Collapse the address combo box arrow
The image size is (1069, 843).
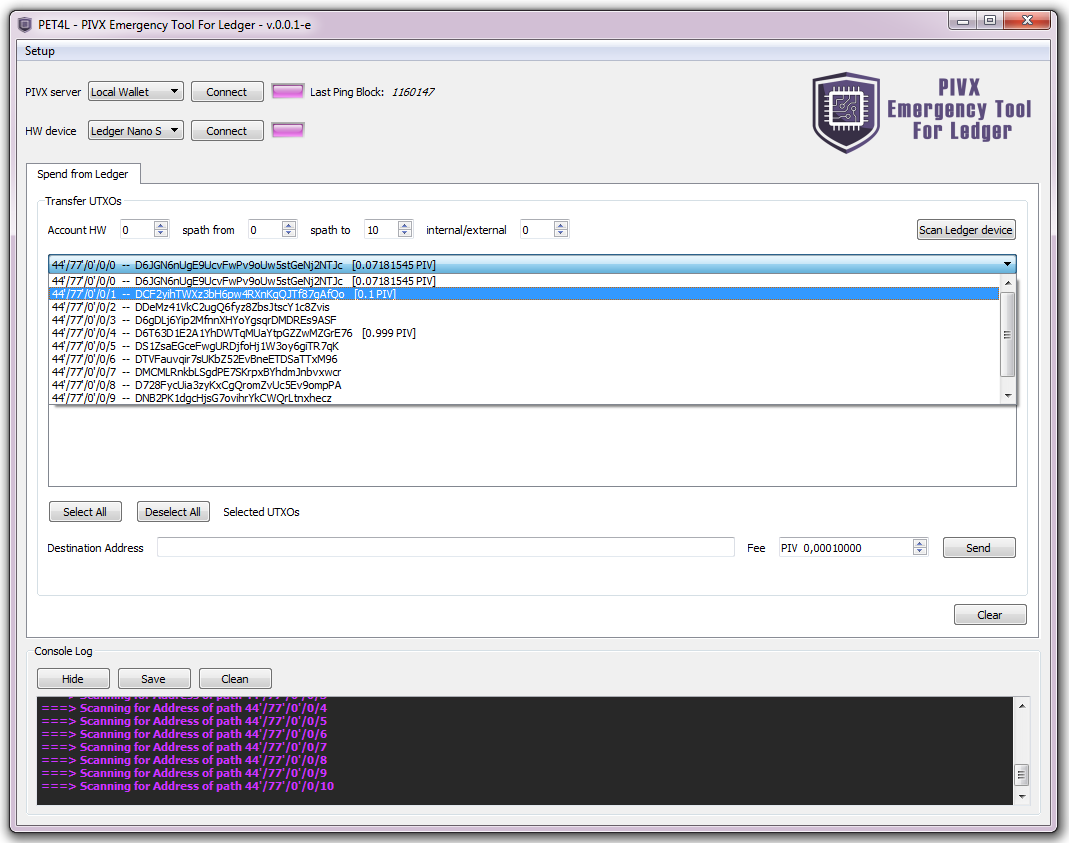tap(1007, 264)
